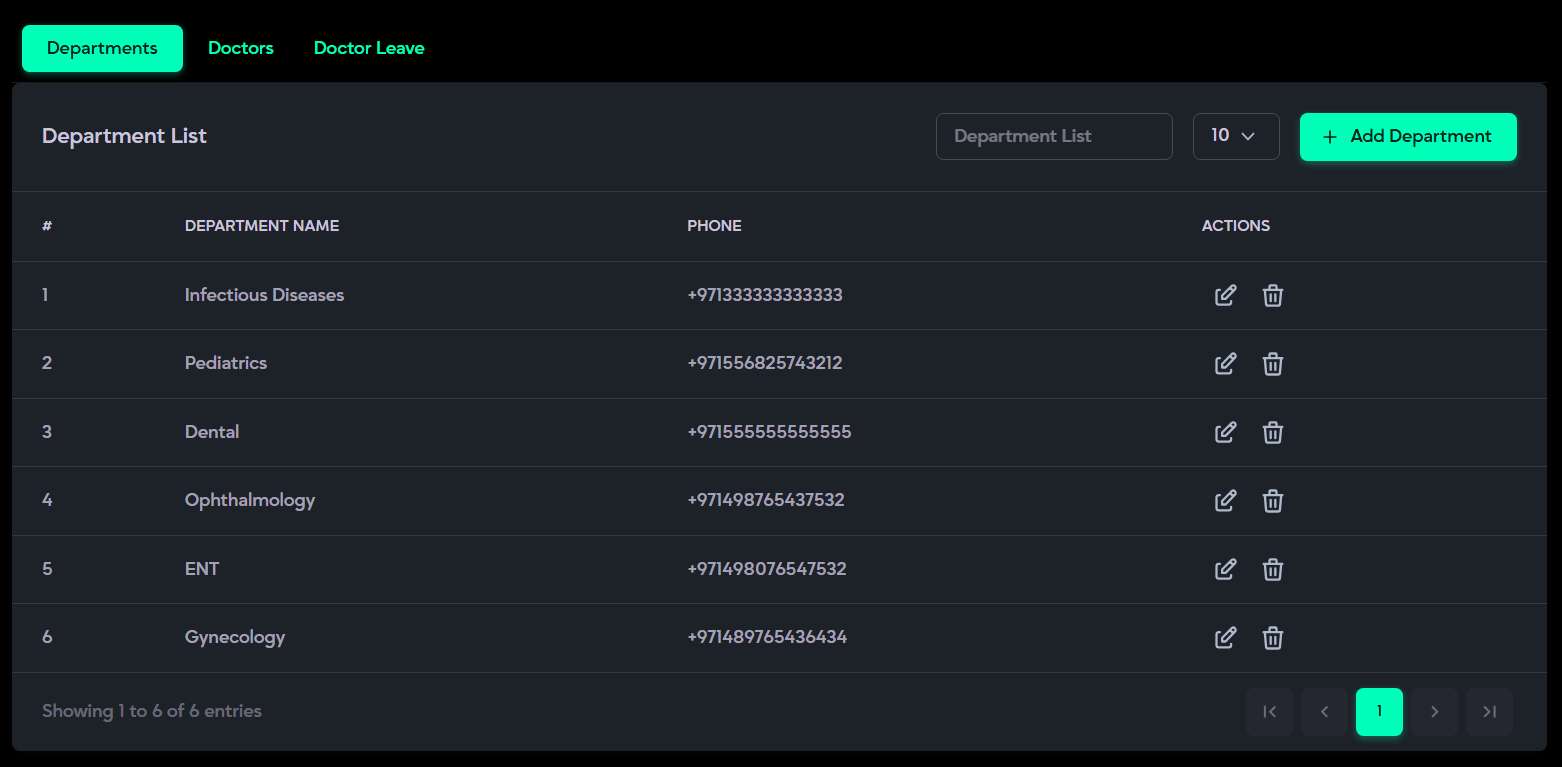Trash the ENT department entry
This screenshot has height=767, width=1562.
pos(1272,569)
